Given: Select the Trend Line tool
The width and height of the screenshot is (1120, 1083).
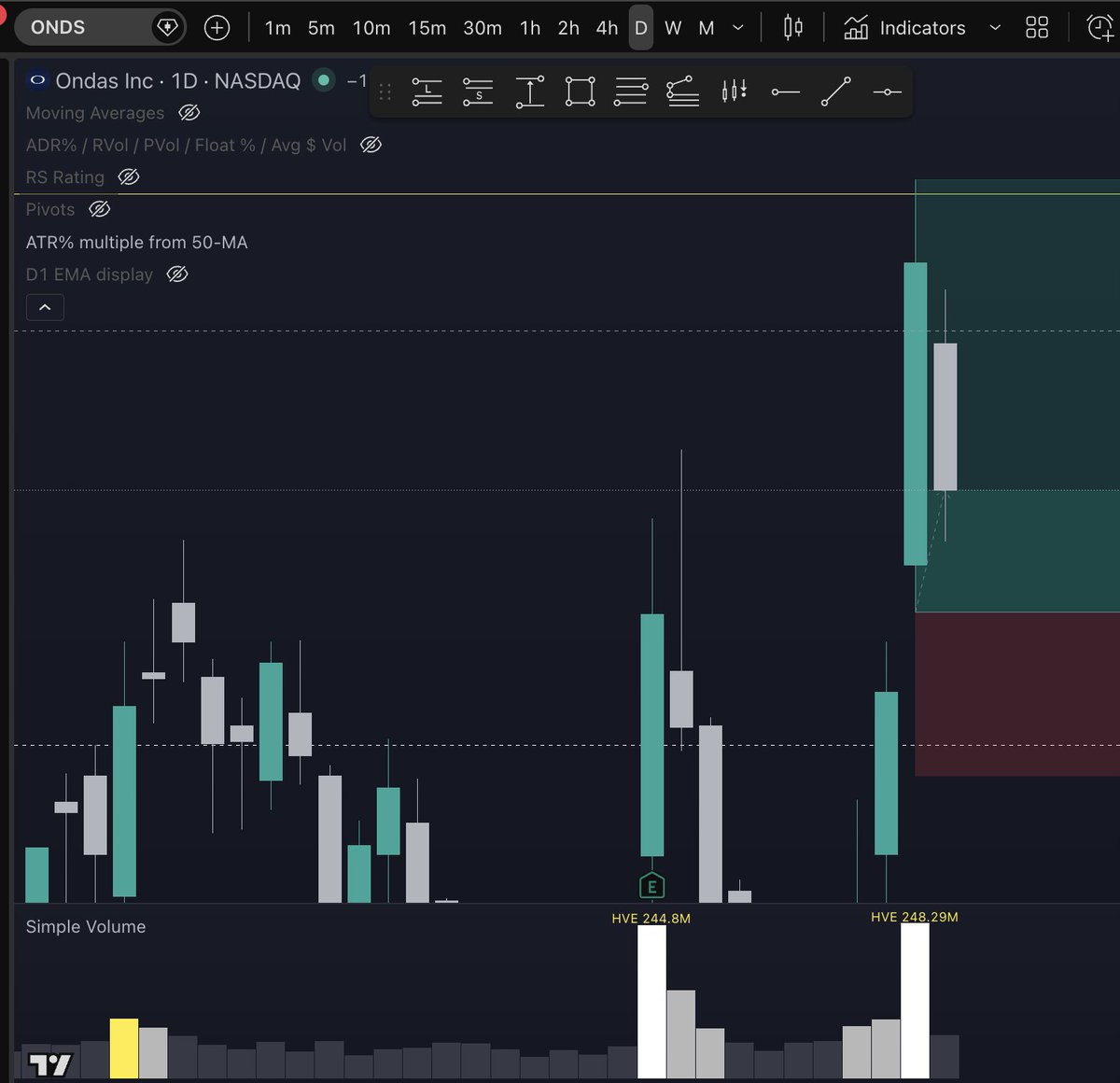Looking at the screenshot, I should tap(836, 91).
